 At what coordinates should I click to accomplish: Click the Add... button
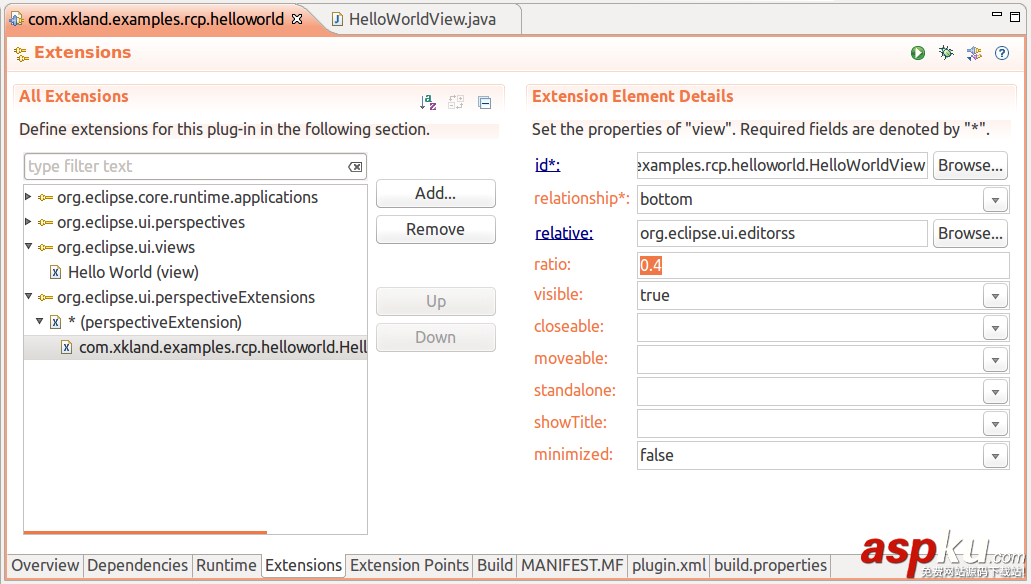(x=435, y=194)
